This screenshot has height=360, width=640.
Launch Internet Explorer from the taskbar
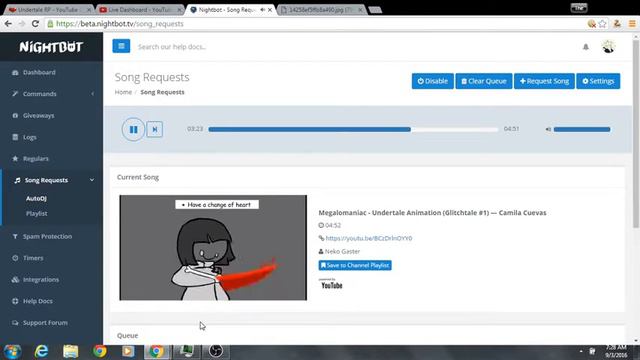pyautogui.click(x=41, y=351)
